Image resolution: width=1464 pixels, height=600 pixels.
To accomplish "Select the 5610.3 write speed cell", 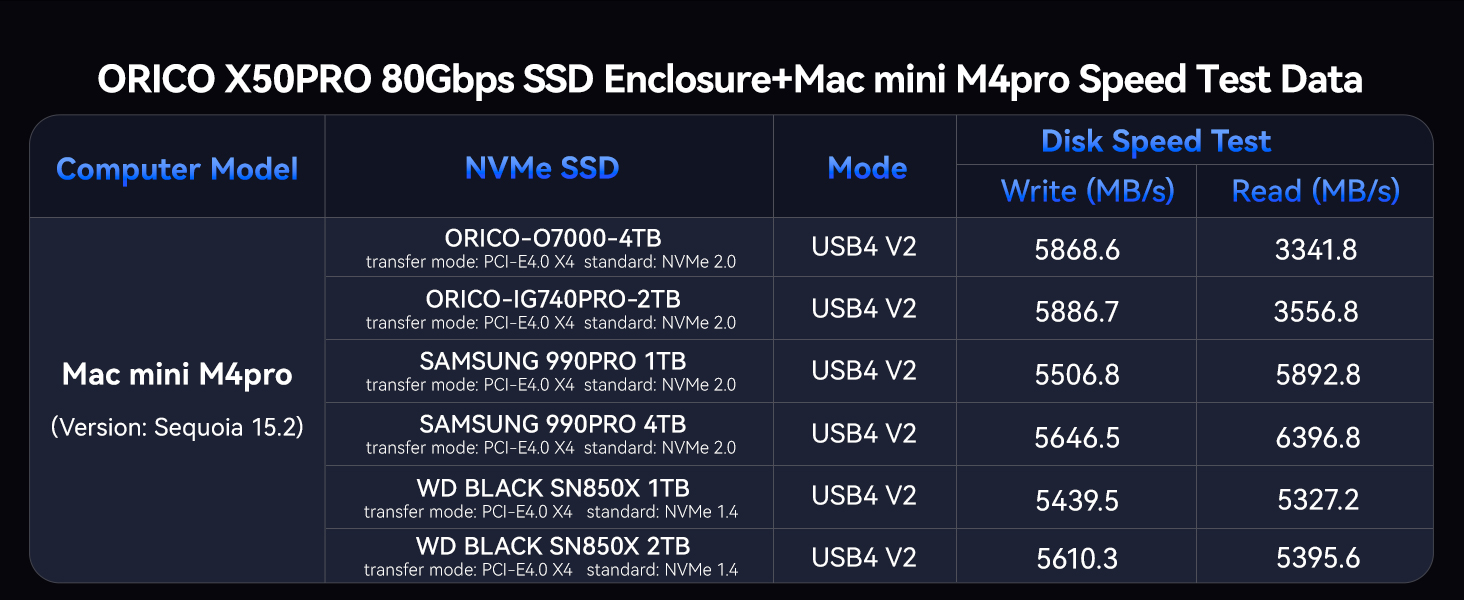I will click(1077, 558).
